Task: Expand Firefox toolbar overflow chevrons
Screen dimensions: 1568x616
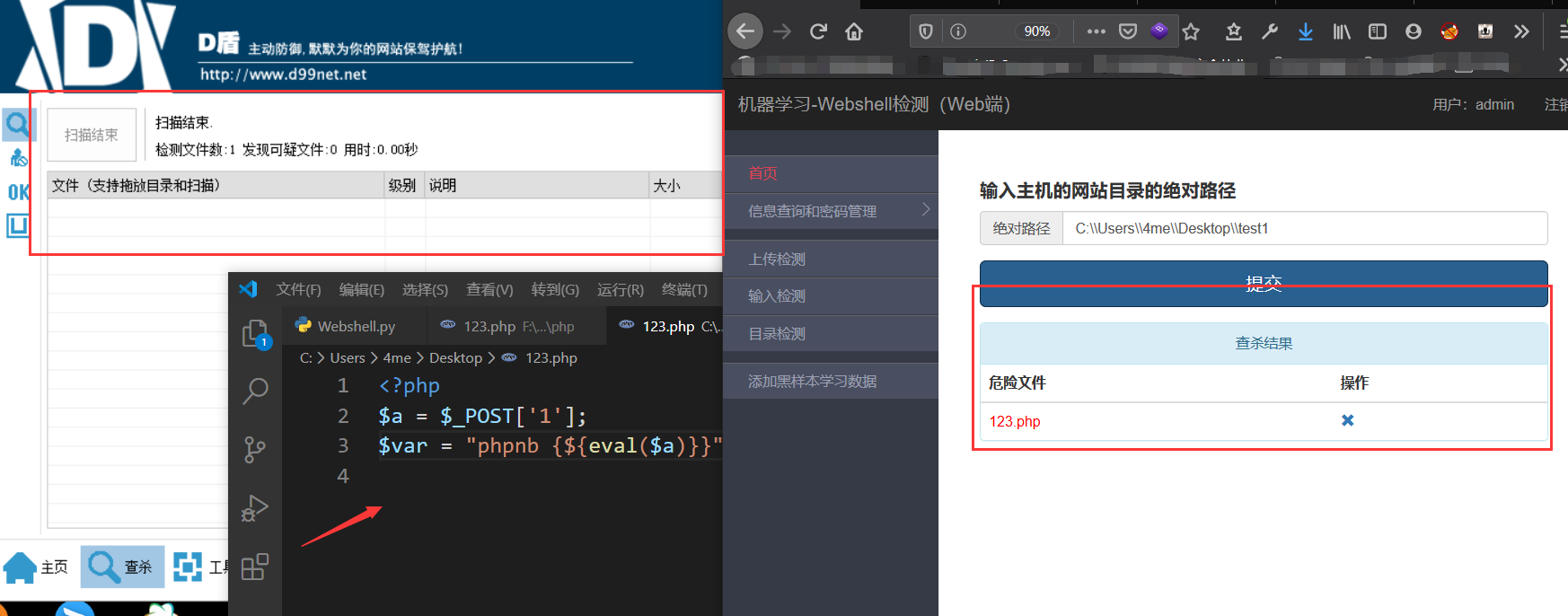Action: point(1521,31)
